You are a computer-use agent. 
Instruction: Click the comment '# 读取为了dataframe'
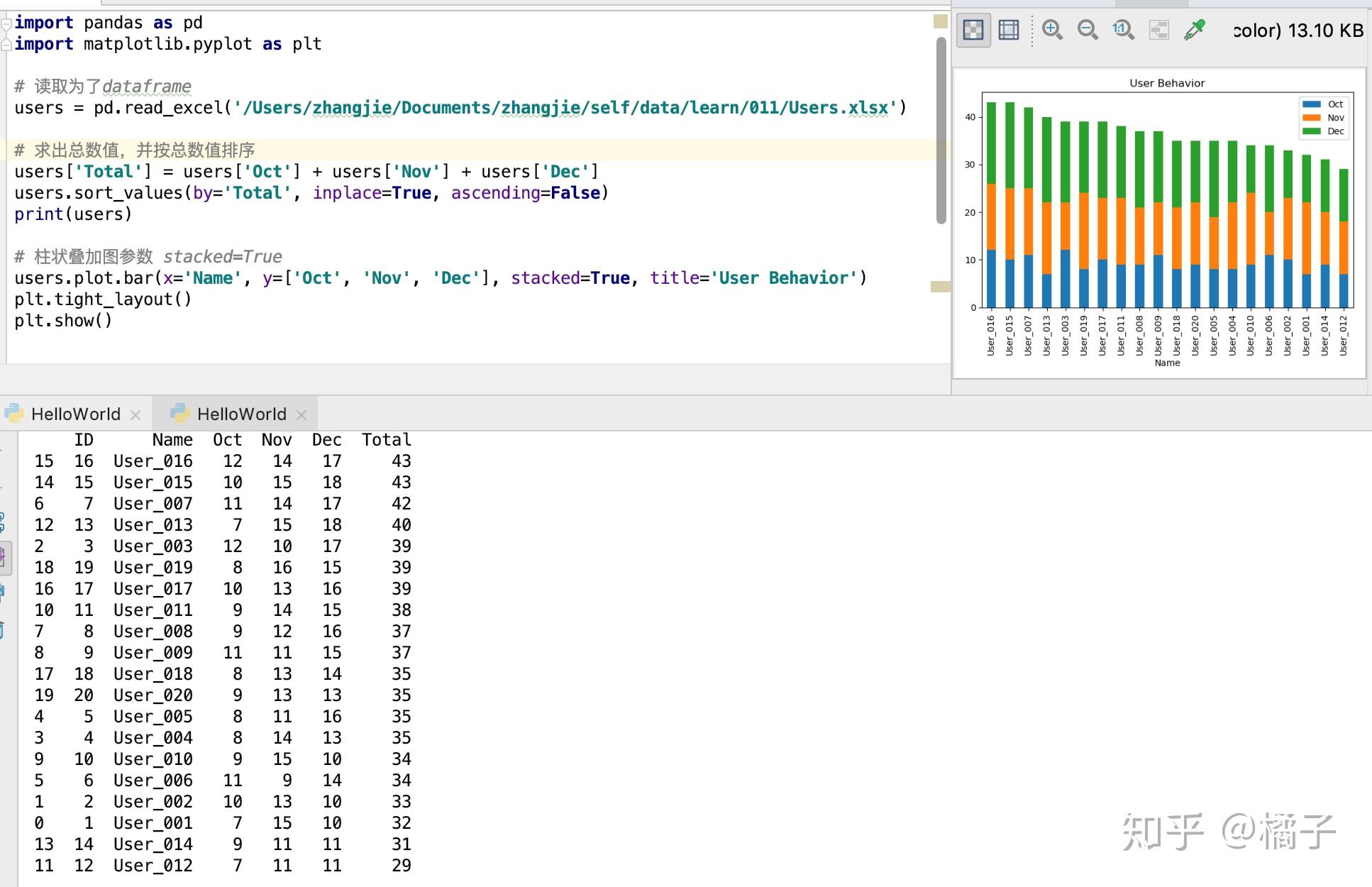(103, 87)
